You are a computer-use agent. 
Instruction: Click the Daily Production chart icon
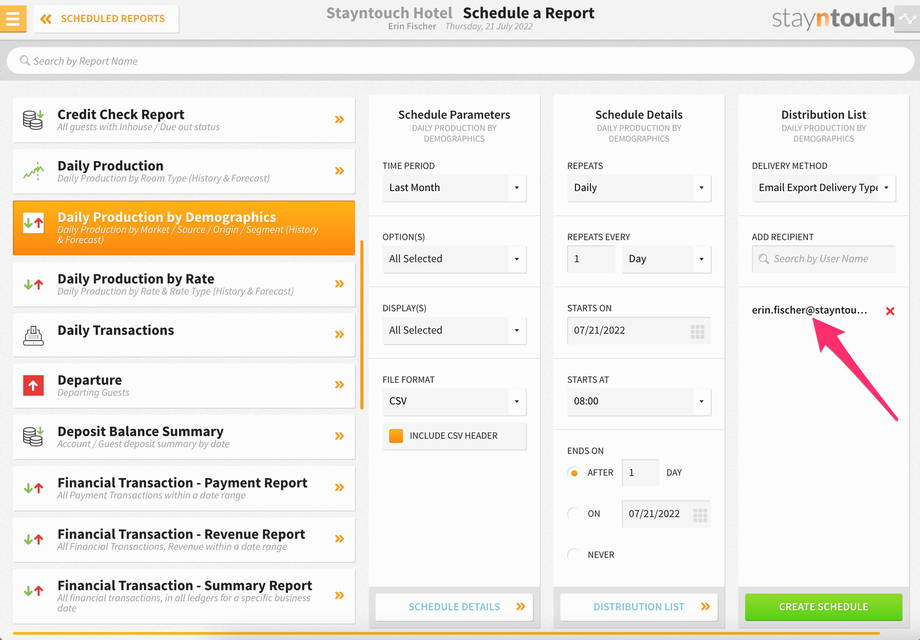[33, 171]
